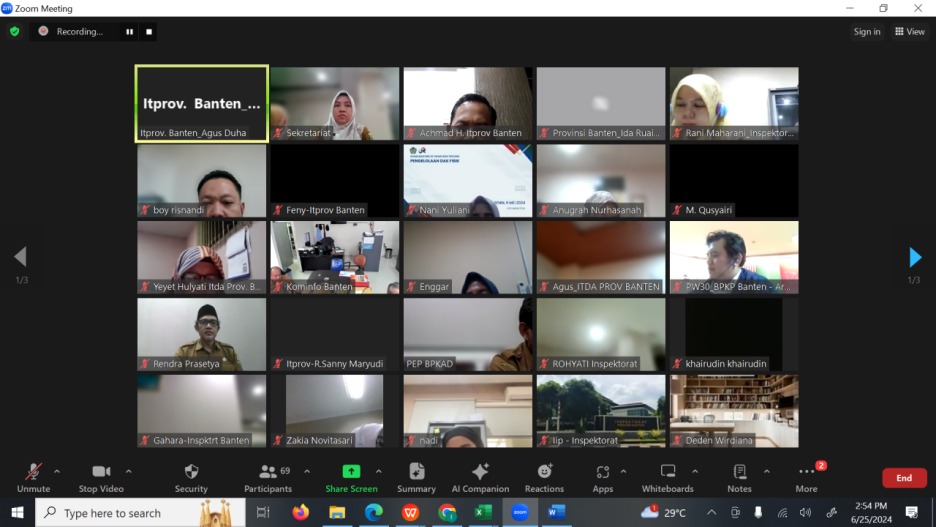Open the Notes tool
The width and height of the screenshot is (936, 527).
(x=739, y=472)
